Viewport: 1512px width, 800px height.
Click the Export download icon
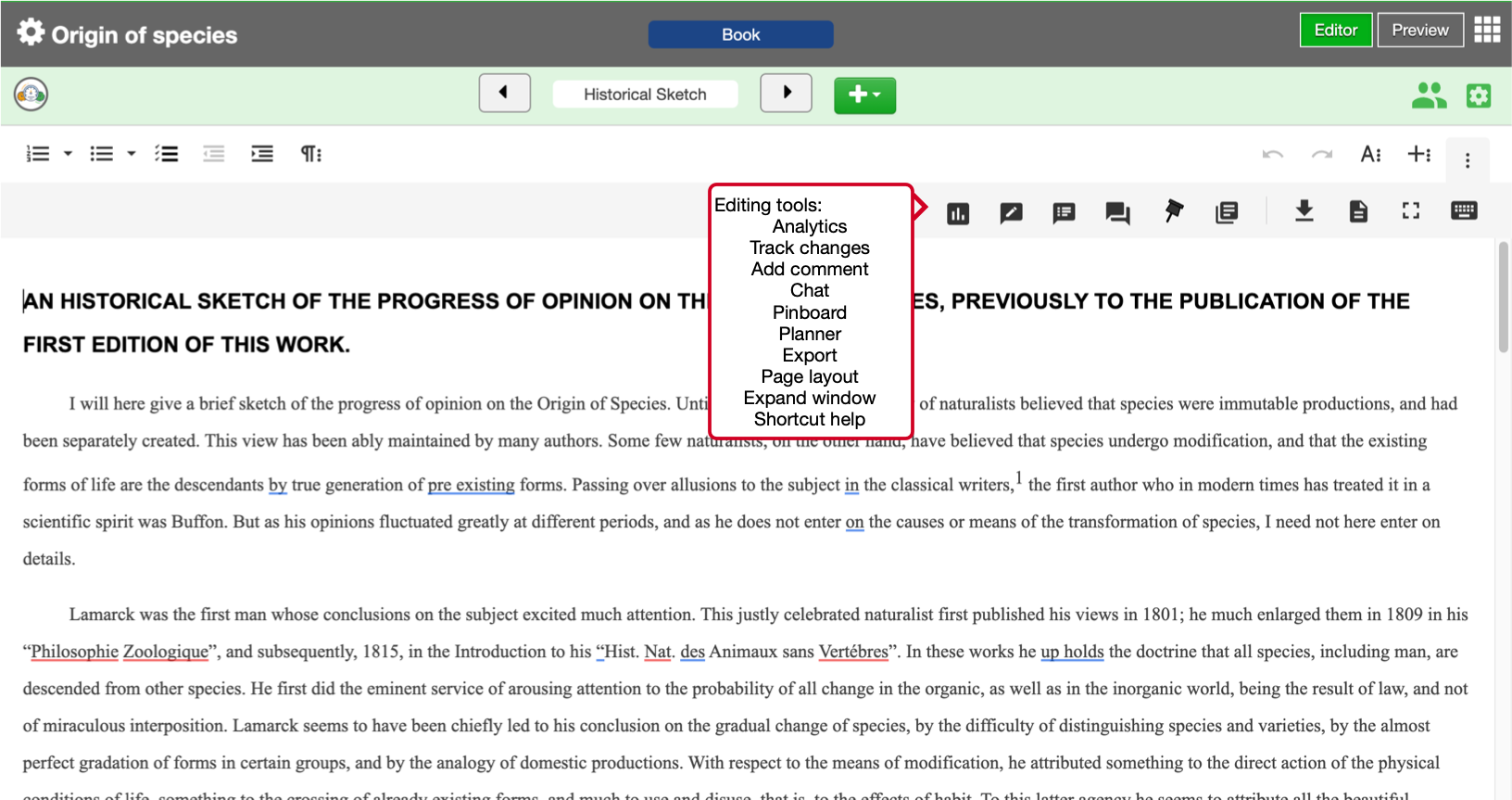1304,211
